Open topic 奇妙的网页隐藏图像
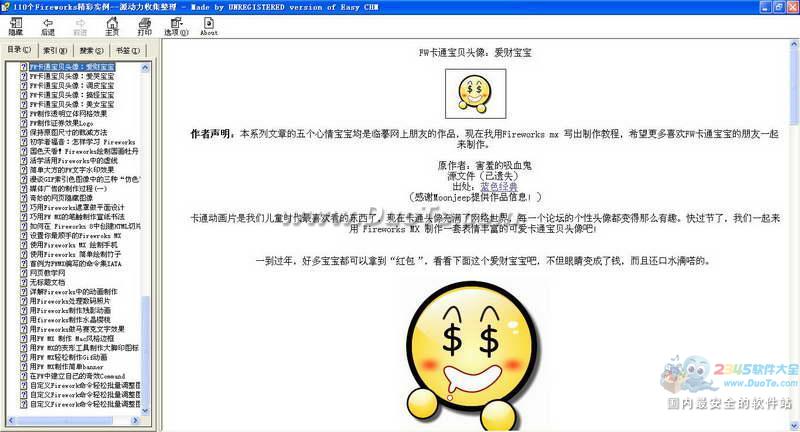The width and height of the screenshot is (800, 432). point(61,198)
